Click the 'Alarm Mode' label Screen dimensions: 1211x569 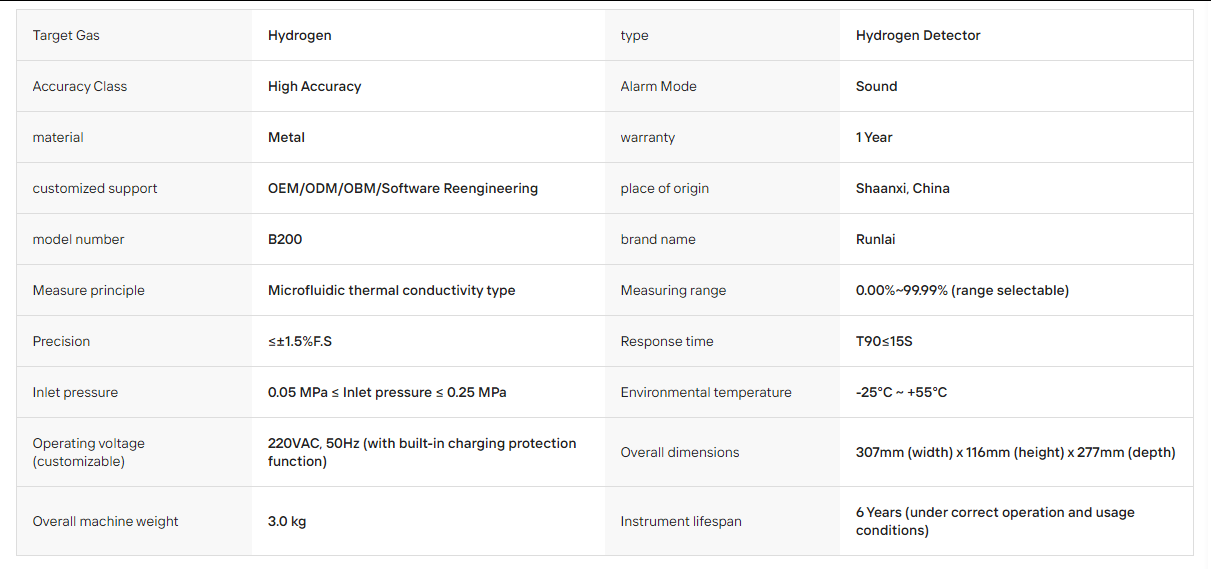pos(659,86)
